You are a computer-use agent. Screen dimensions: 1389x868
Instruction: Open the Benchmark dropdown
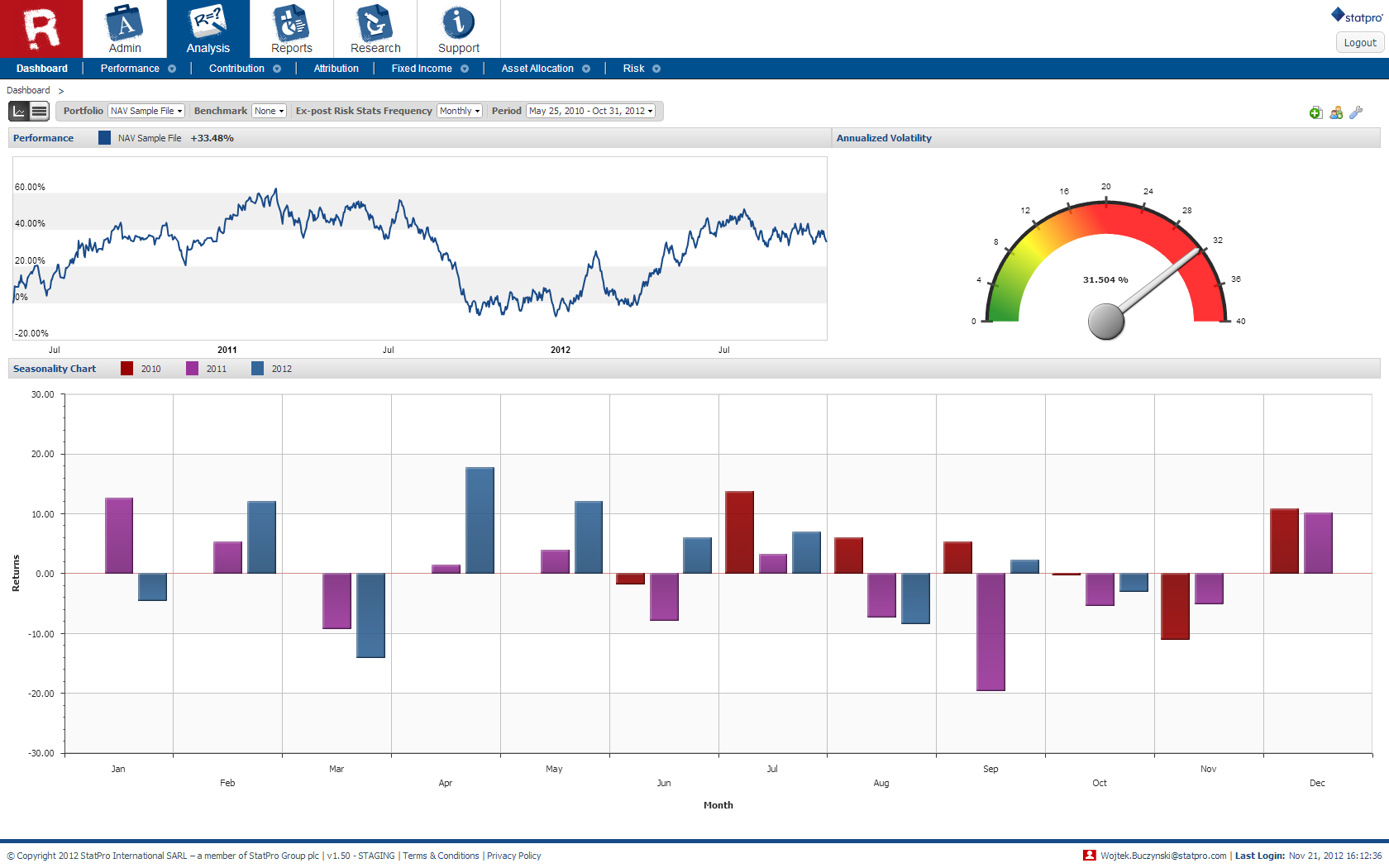[x=270, y=111]
